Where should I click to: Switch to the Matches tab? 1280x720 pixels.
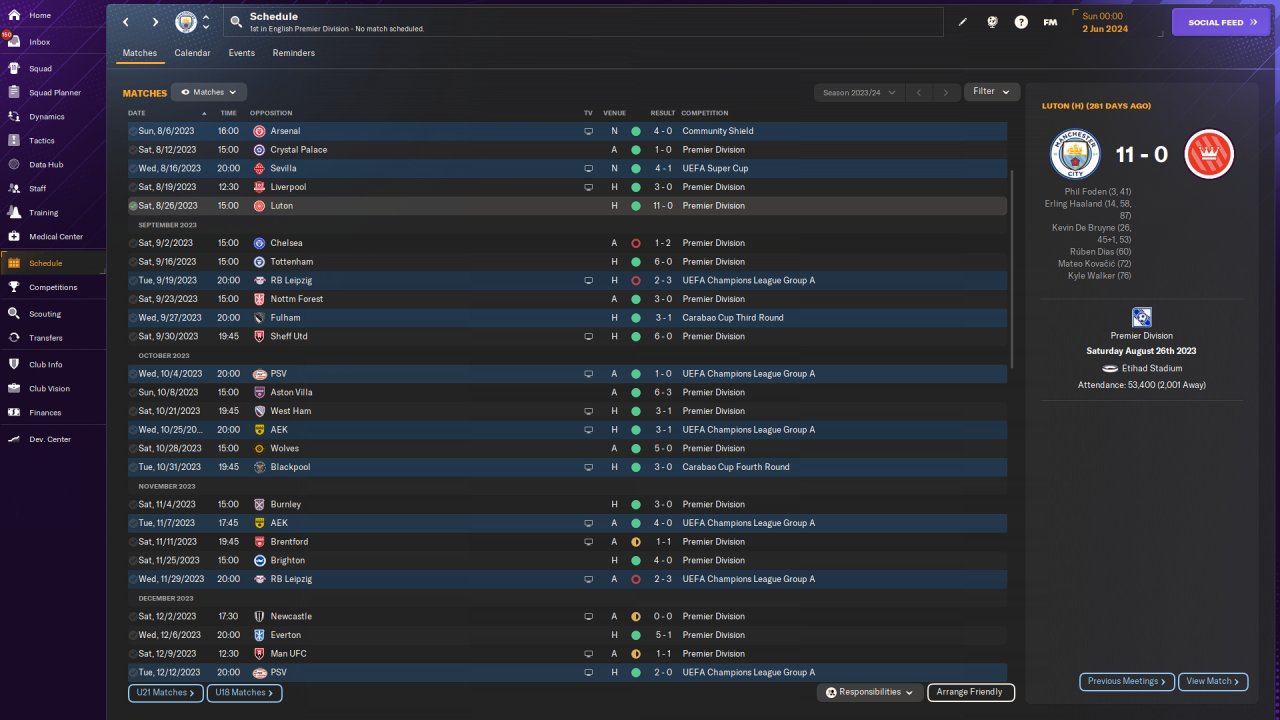click(x=140, y=53)
